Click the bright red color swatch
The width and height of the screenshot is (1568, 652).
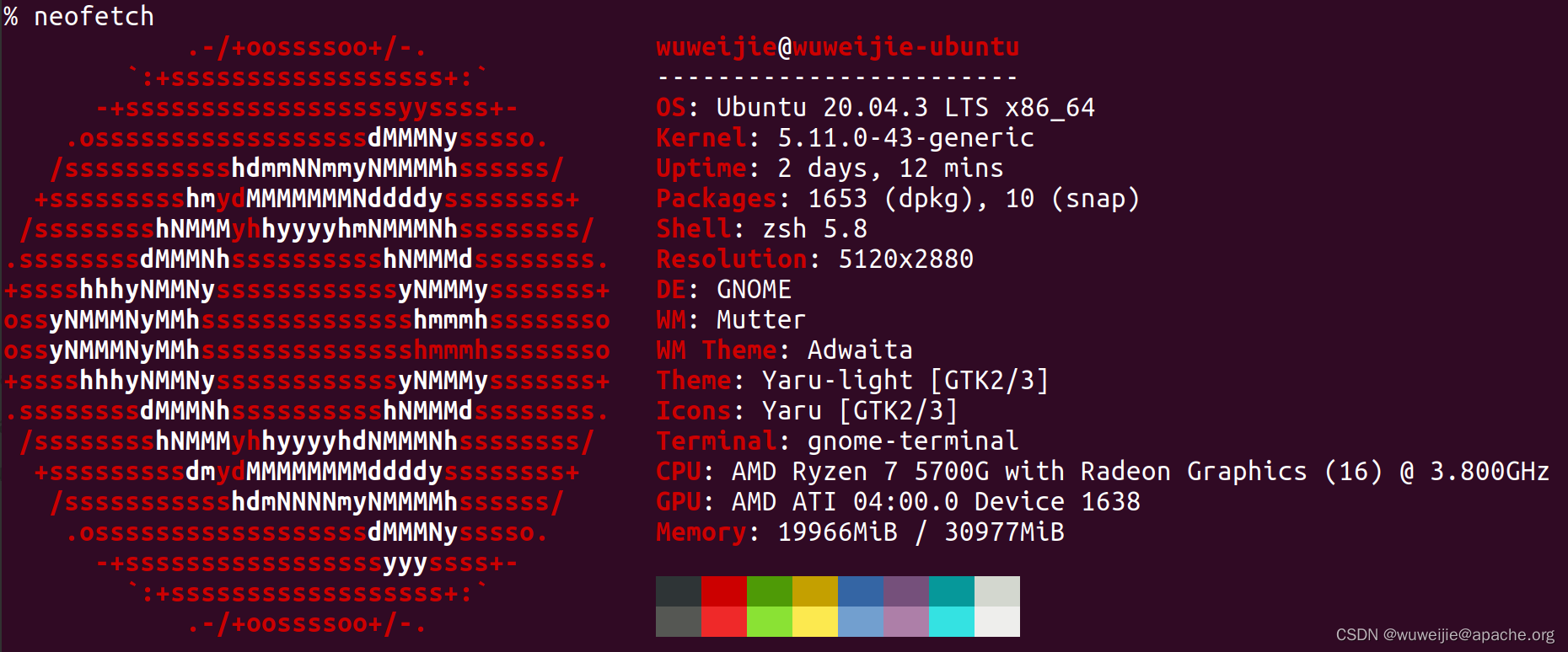click(x=724, y=622)
